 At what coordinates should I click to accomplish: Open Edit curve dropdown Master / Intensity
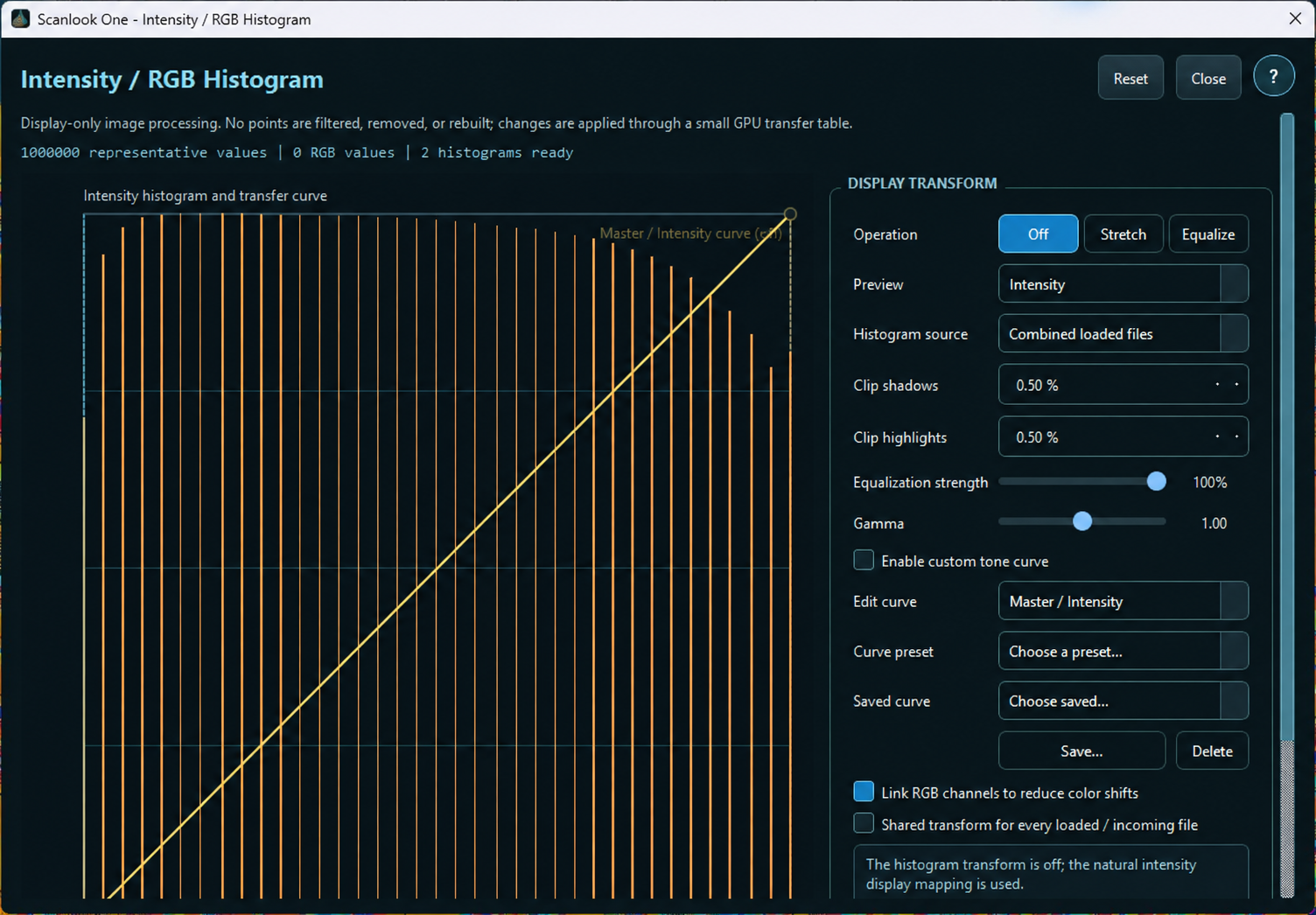click(x=1123, y=601)
